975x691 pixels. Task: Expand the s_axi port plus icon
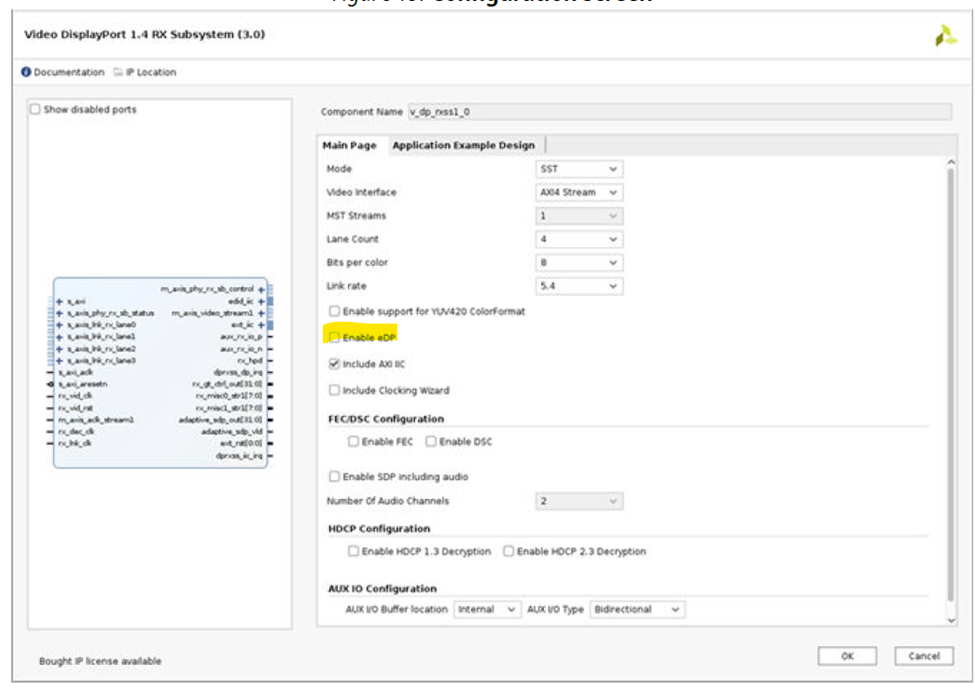pos(60,301)
